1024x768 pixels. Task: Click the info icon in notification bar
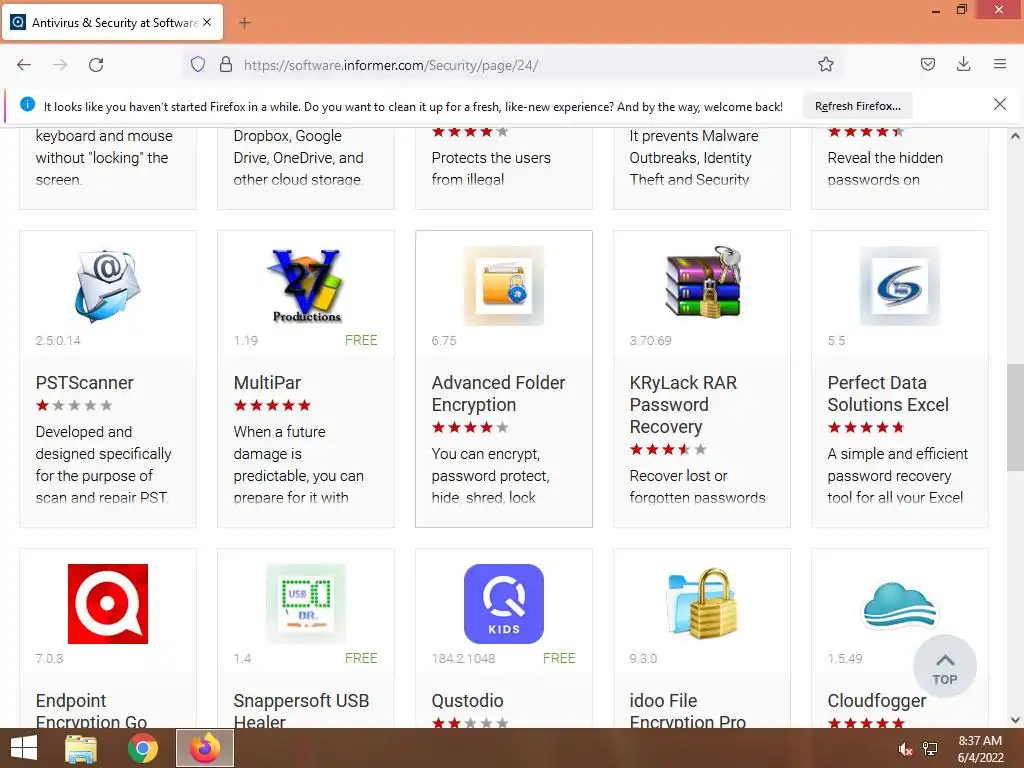point(27,104)
